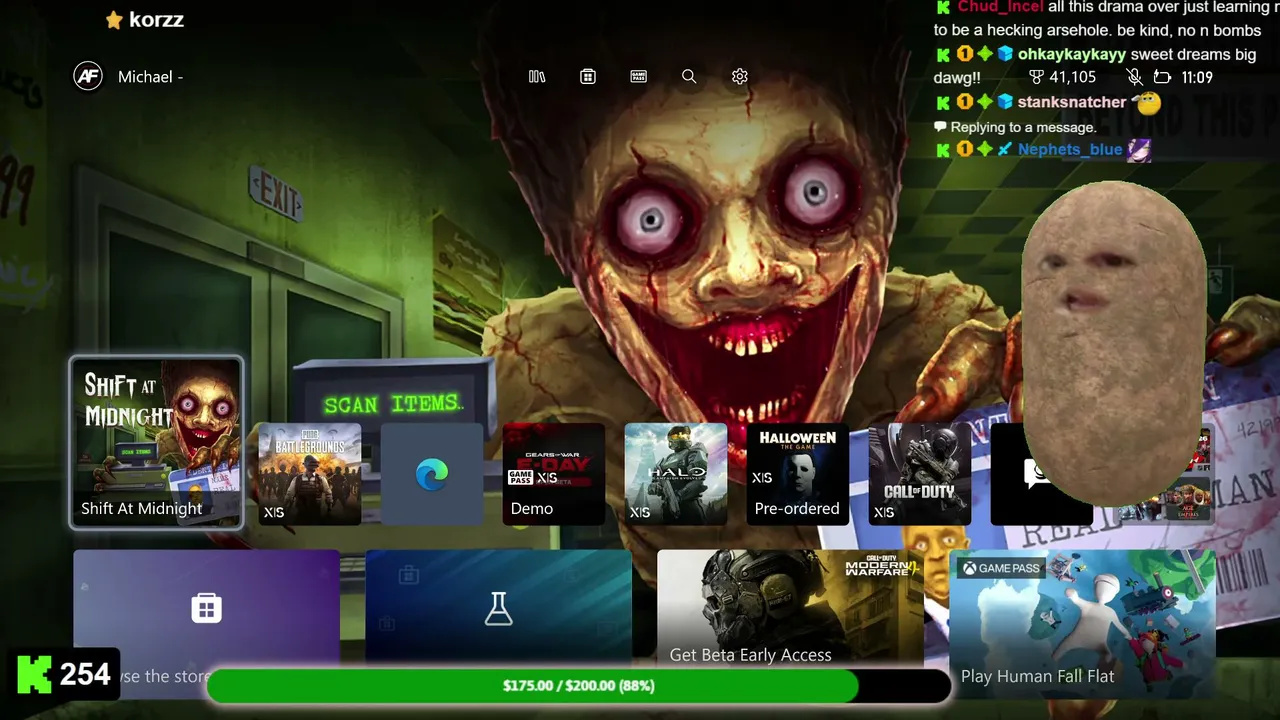This screenshot has width=1280, height=720.
Task: Click the Replying to a message text
Action: tap(1023, 127)
